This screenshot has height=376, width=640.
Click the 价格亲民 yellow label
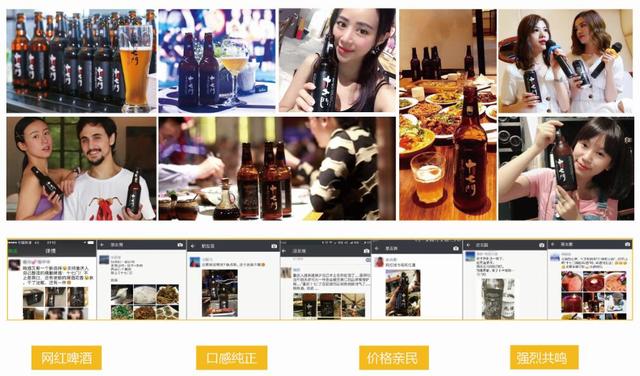(x=393, y=358)
